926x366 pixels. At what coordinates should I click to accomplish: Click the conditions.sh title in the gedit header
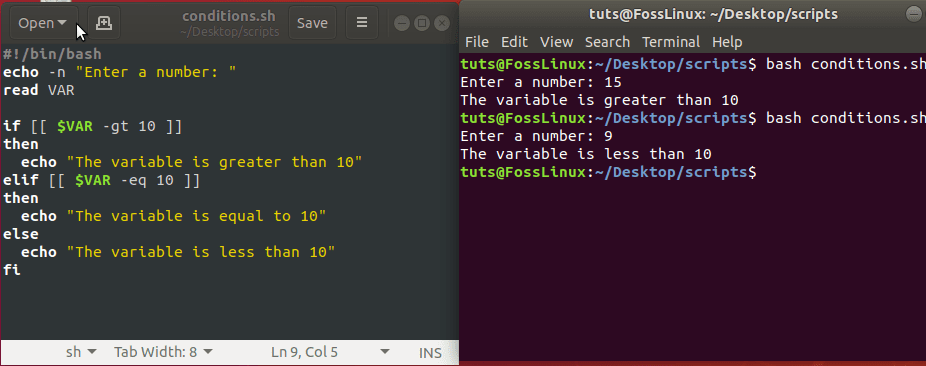point(229,16)
